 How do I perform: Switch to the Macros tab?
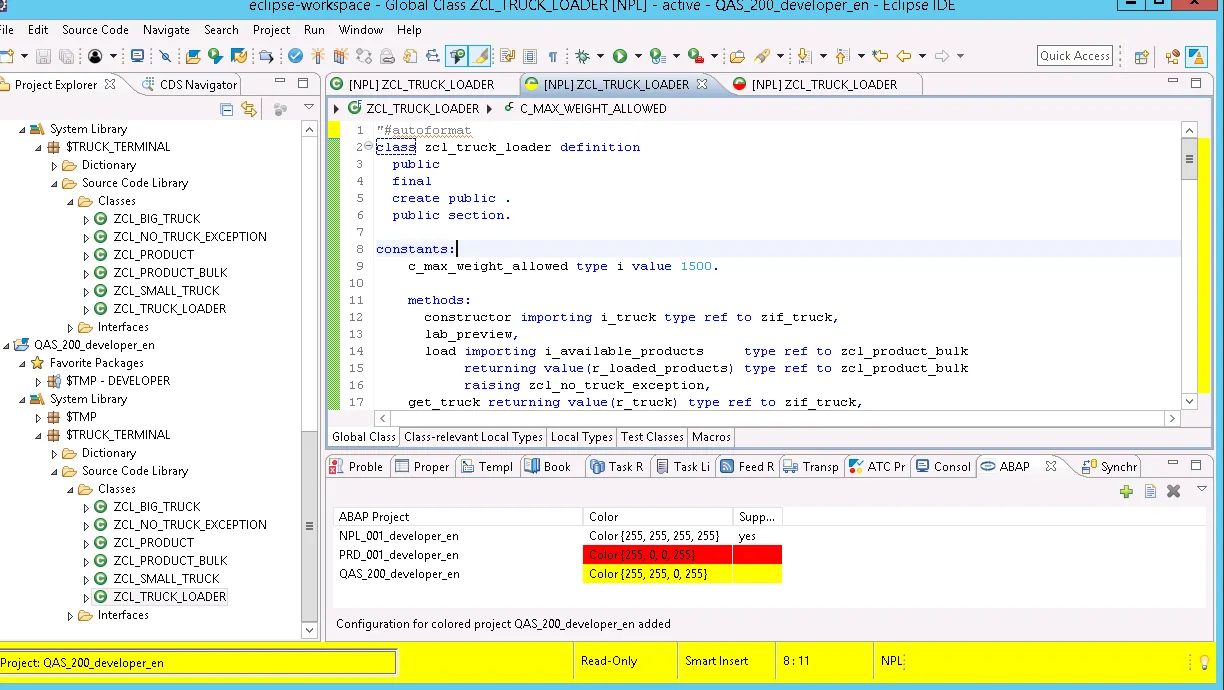711,437
